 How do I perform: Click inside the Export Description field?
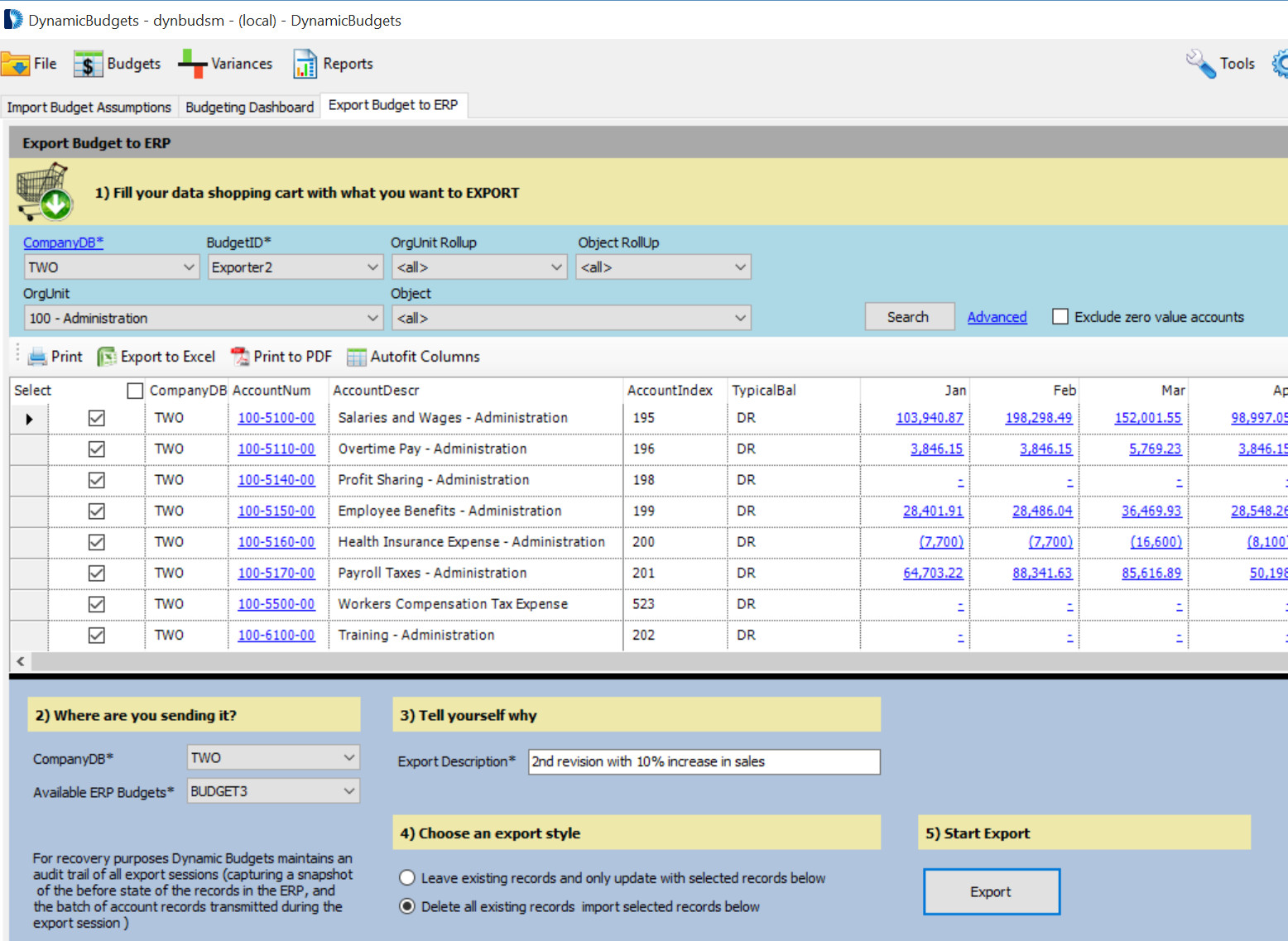[x=703, y=761]
